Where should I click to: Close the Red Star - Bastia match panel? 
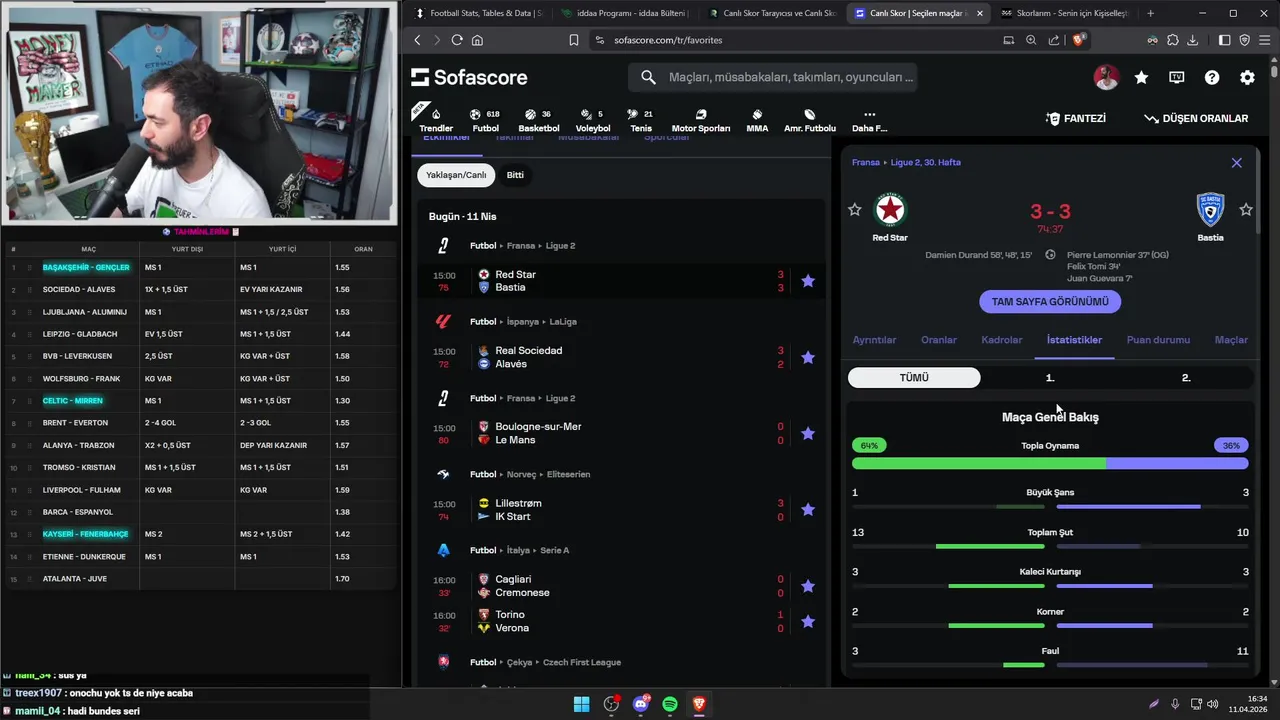[x=1237, y=162]
